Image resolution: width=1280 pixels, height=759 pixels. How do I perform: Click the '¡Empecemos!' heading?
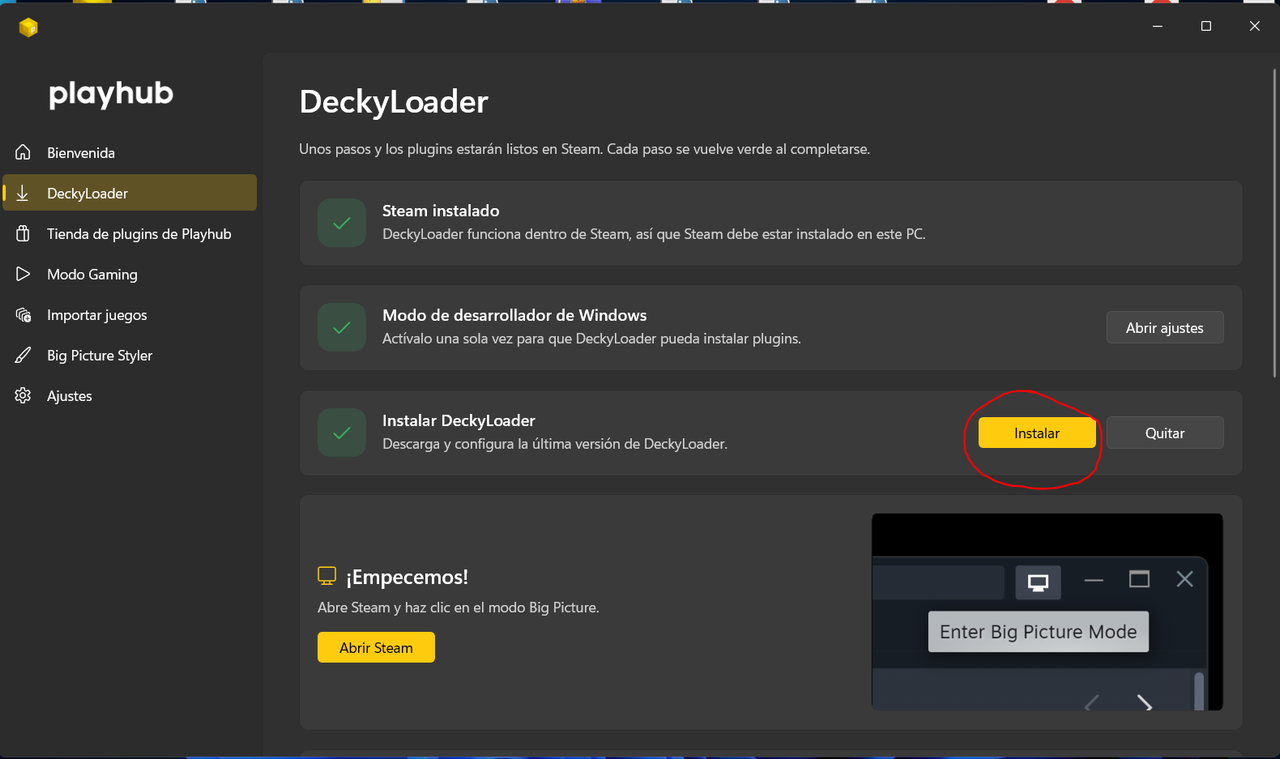(x=407, y=577)
